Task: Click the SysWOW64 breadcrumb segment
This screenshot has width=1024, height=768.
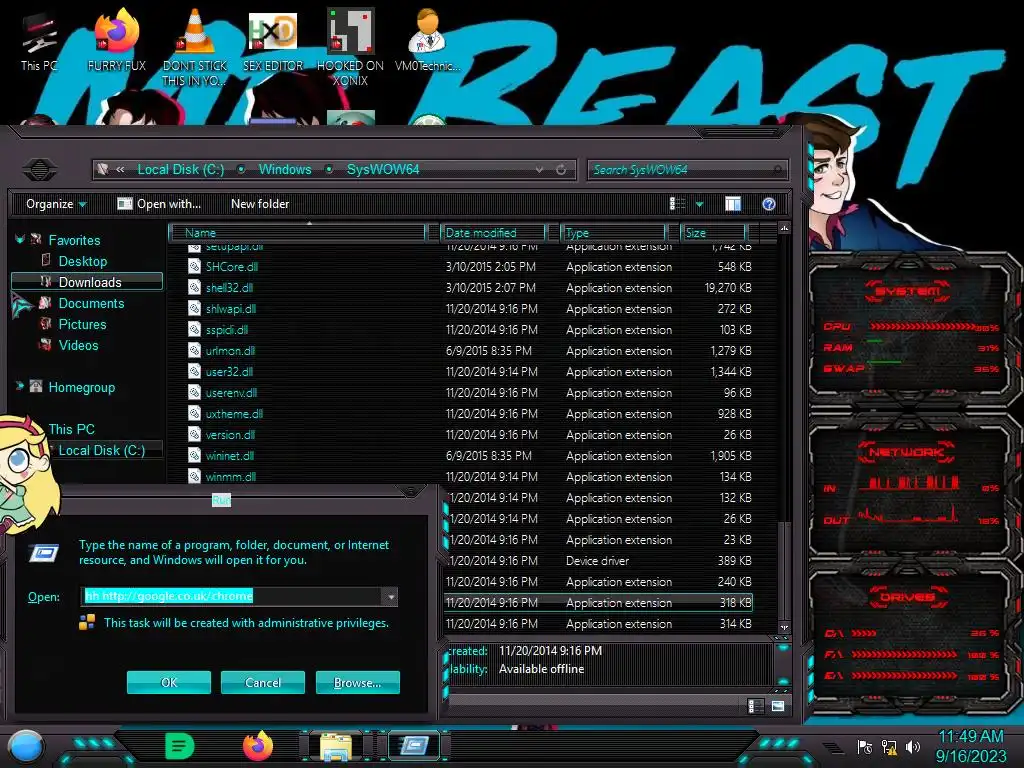Action: [x=383, y=170]
